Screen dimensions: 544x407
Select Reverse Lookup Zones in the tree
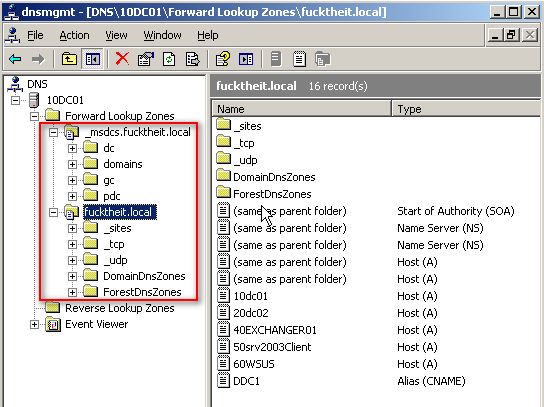(120, 308)
